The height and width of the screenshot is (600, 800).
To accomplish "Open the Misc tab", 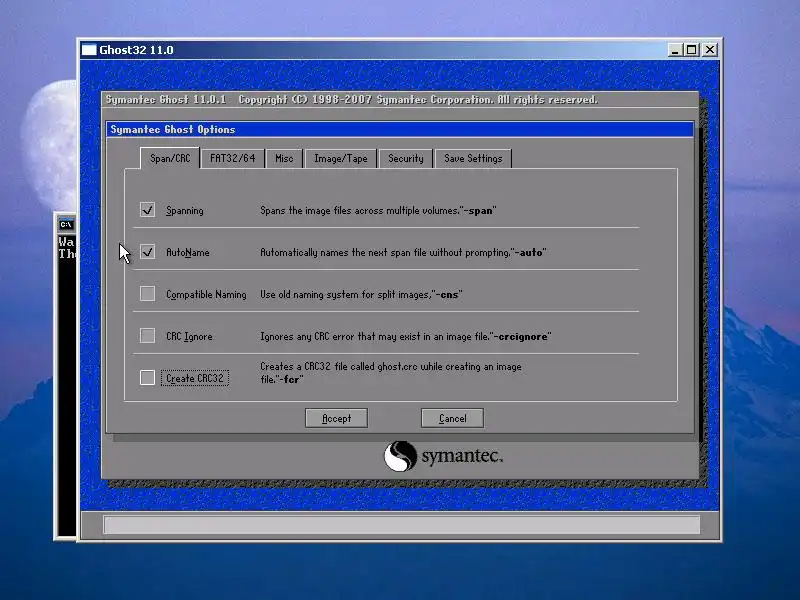I will pyautogui.click(x=284, y=158).
